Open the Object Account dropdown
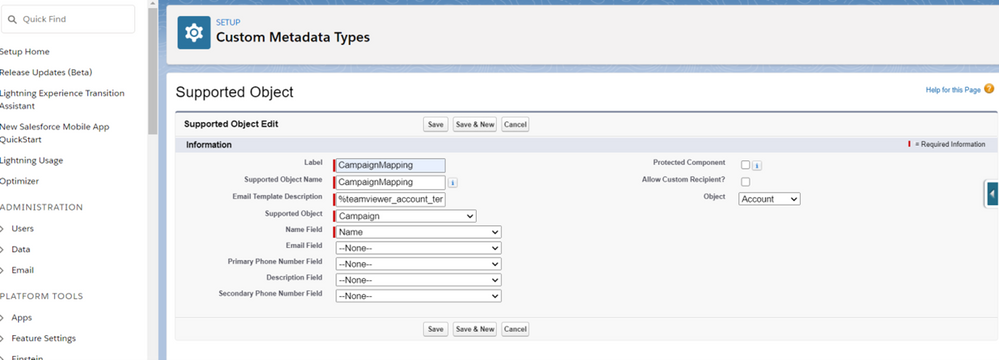This screenshot has height=360, width=999. pos(770,199)
